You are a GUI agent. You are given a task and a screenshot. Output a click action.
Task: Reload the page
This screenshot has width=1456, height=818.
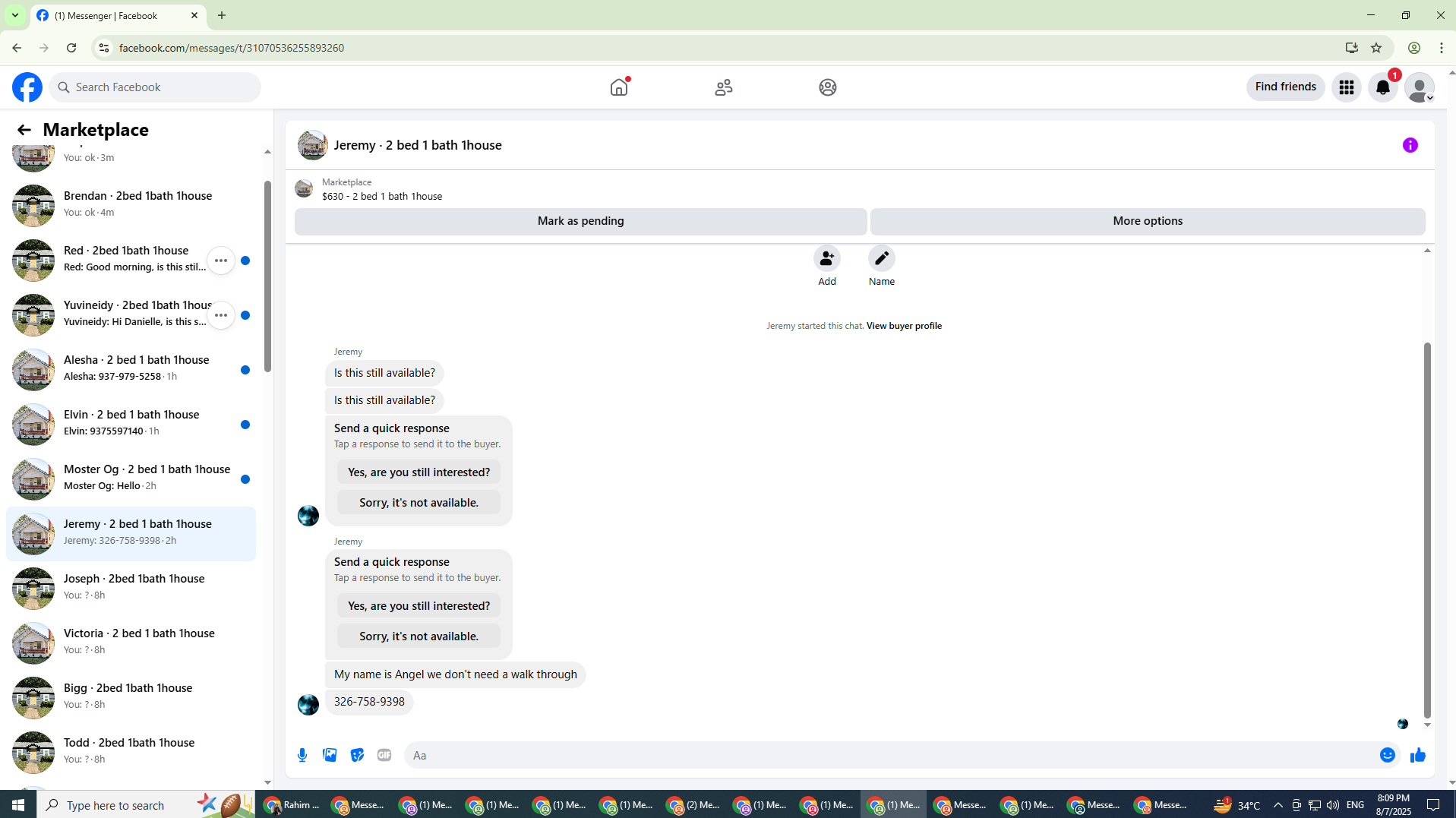(71, 48)
